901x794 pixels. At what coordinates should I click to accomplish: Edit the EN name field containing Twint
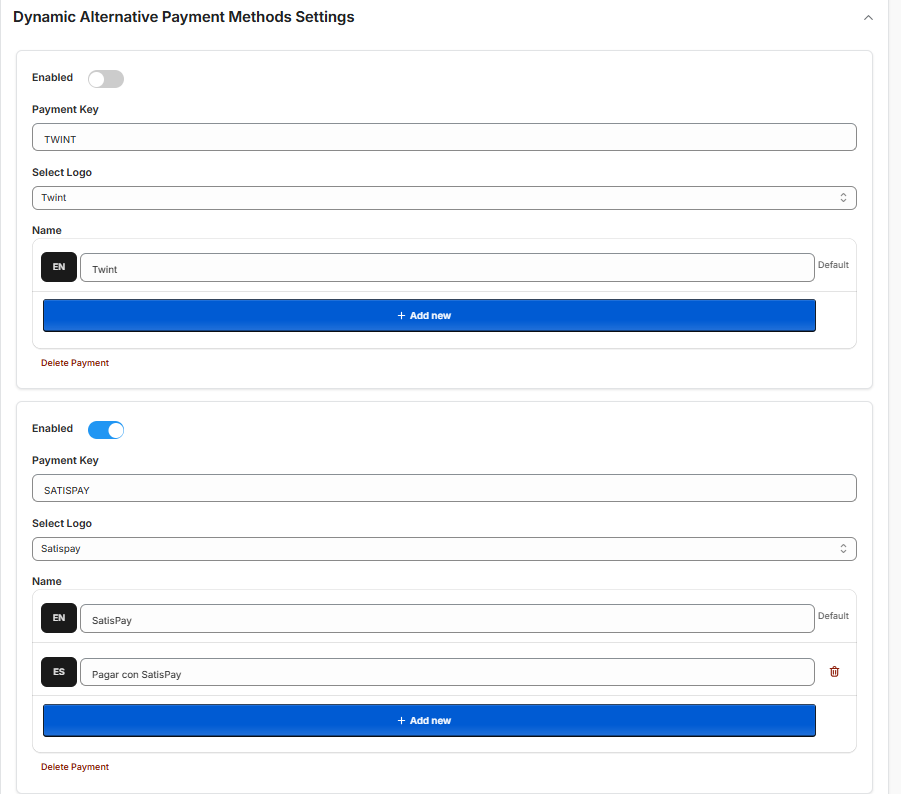[x=447, y=268]
